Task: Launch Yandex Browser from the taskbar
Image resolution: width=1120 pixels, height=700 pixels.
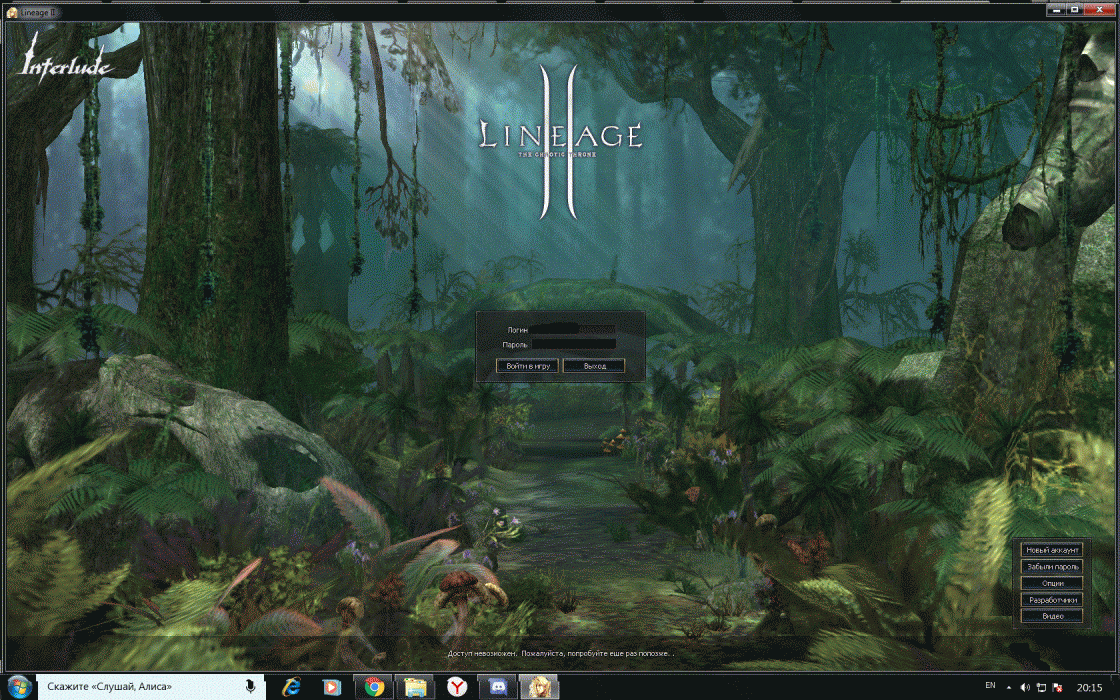Action: pos(457,687)
